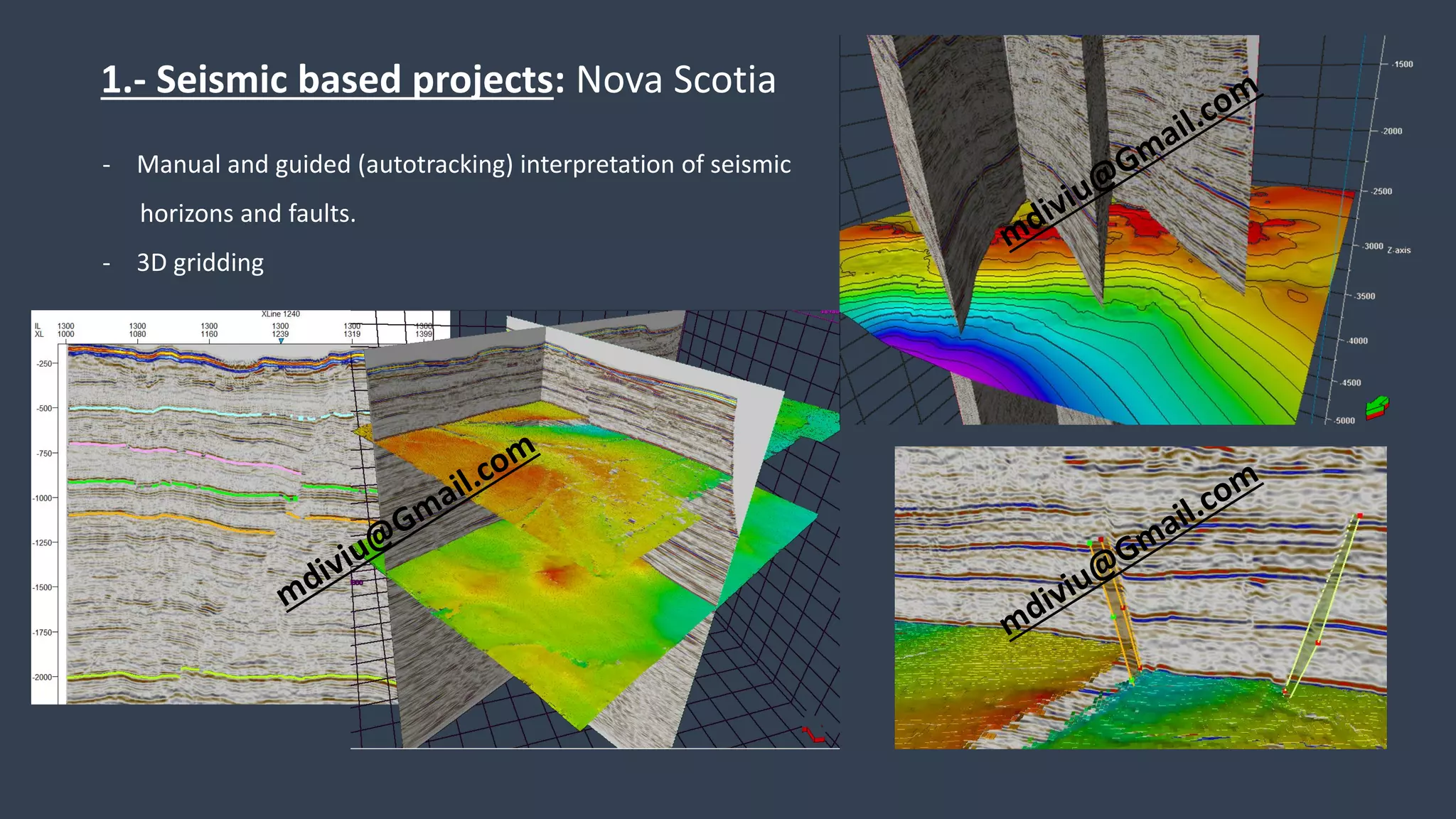Image resolution: width=1456 pixels, height=819 pixels.
Task: Click the -5000 depth axis tick label
Action: pos(1344,421)
